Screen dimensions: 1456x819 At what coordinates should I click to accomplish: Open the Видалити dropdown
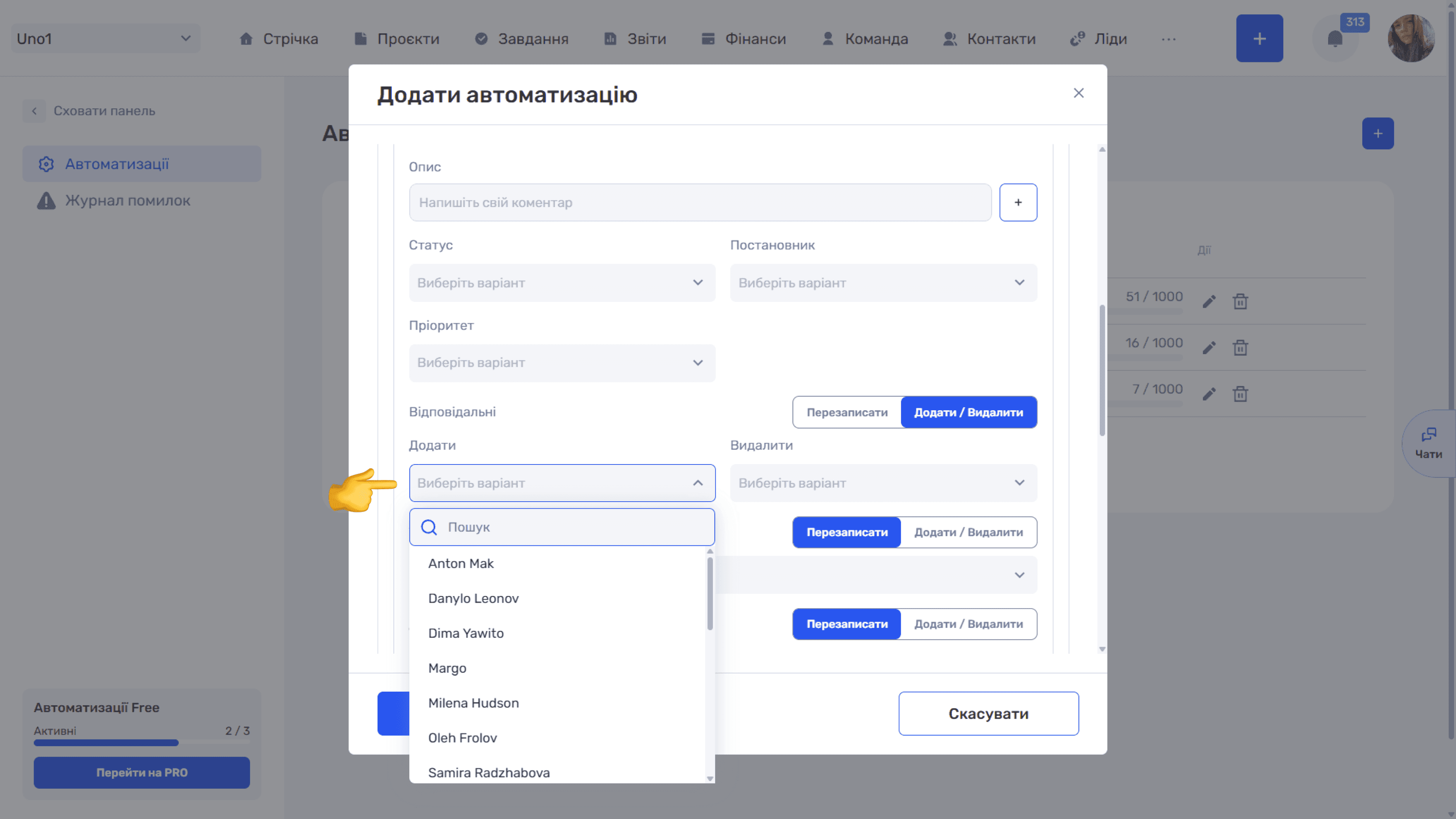[883, 483]
